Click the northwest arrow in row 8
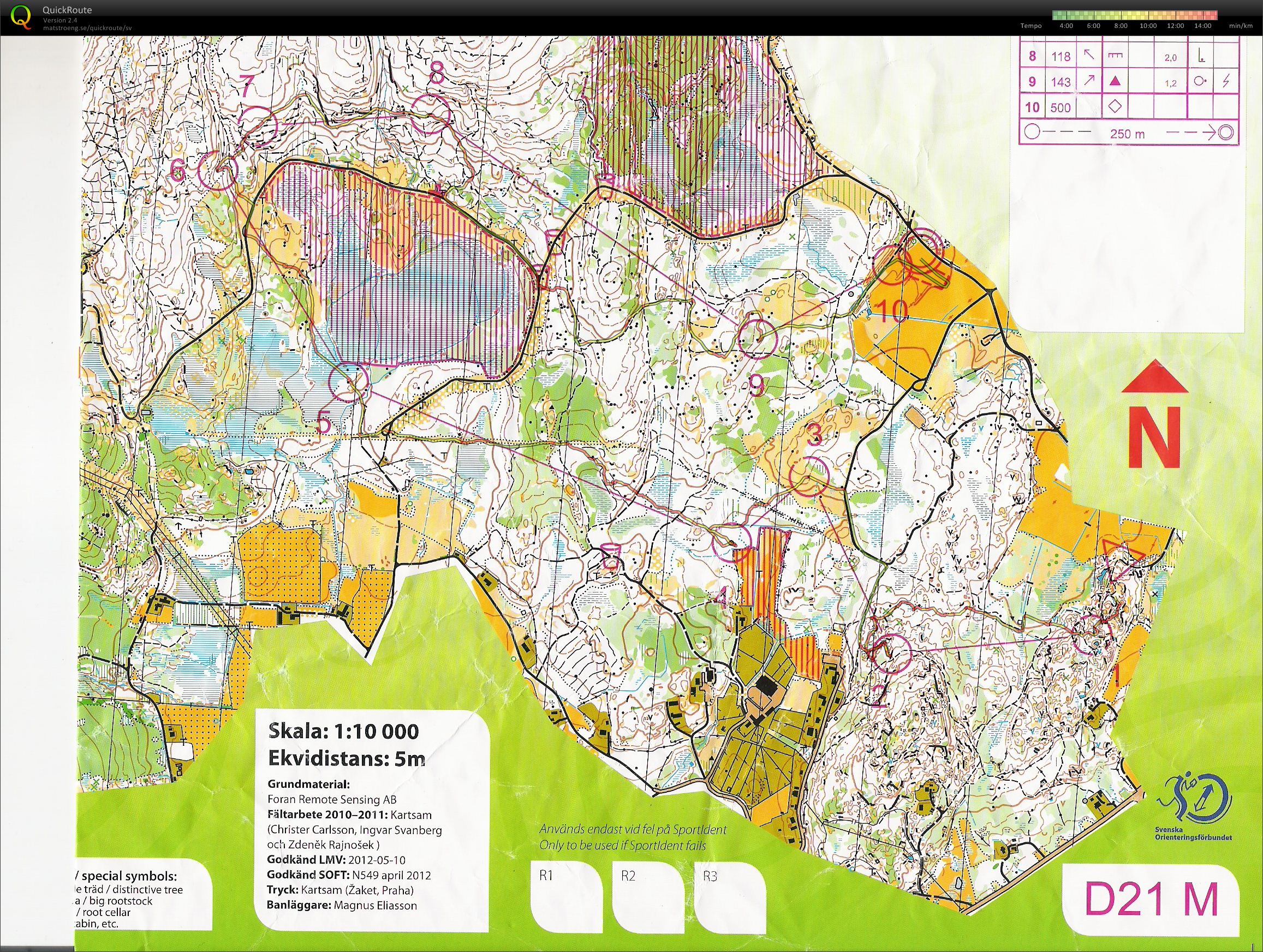The height and width of the screenshot is (952, 1263). click(1089, 55)
